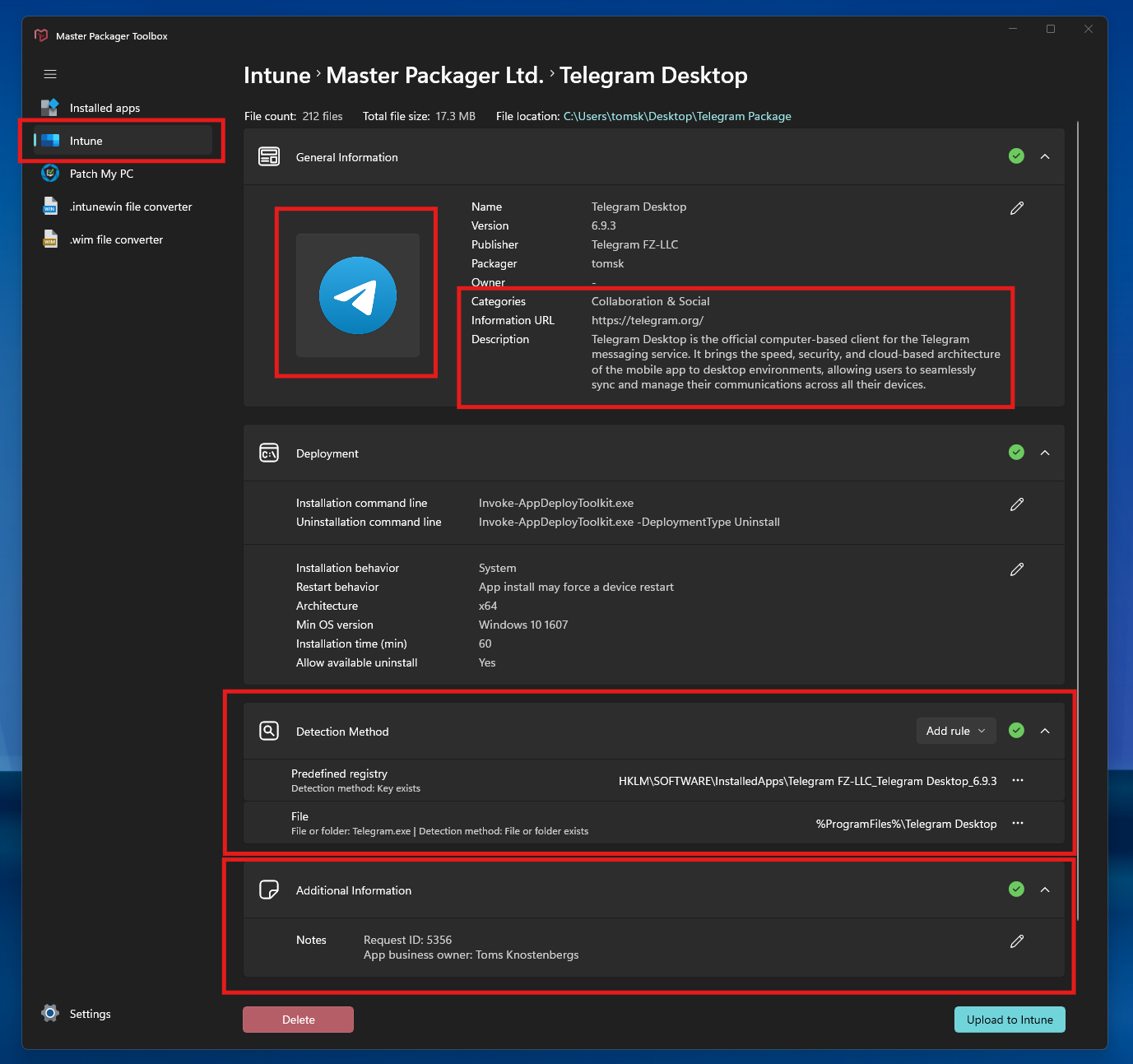This screenshot has width=1133, height=1064.
Task: Click the Predefined registry rule label
Action: point(339,774)
